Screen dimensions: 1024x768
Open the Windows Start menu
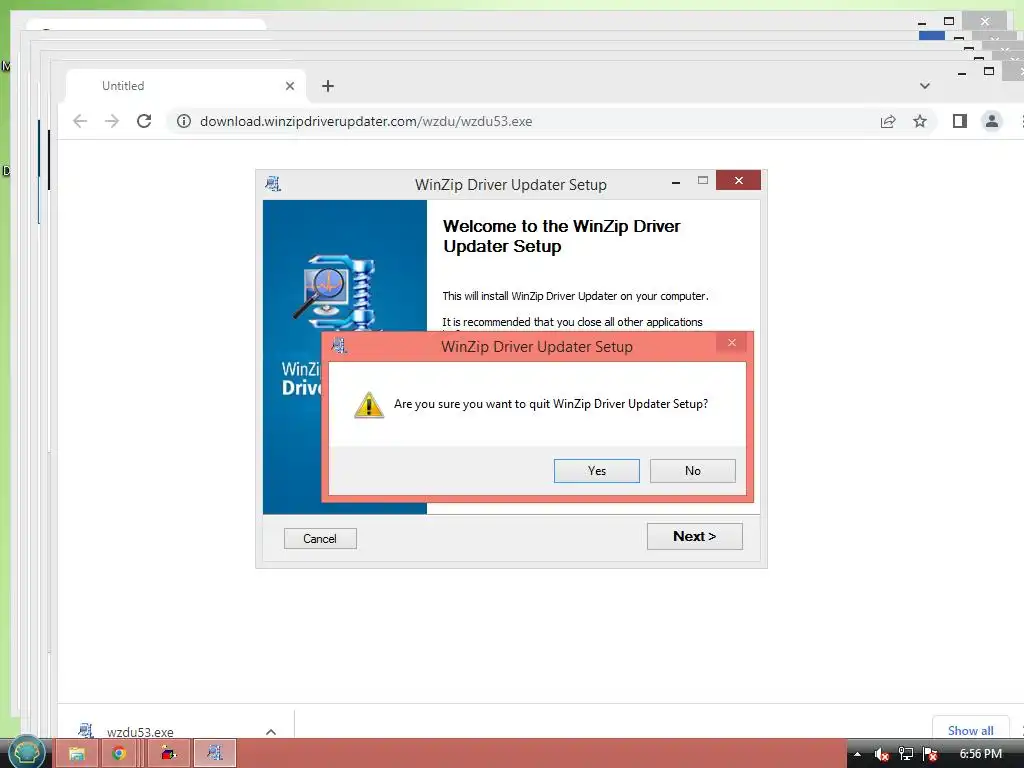27,753
